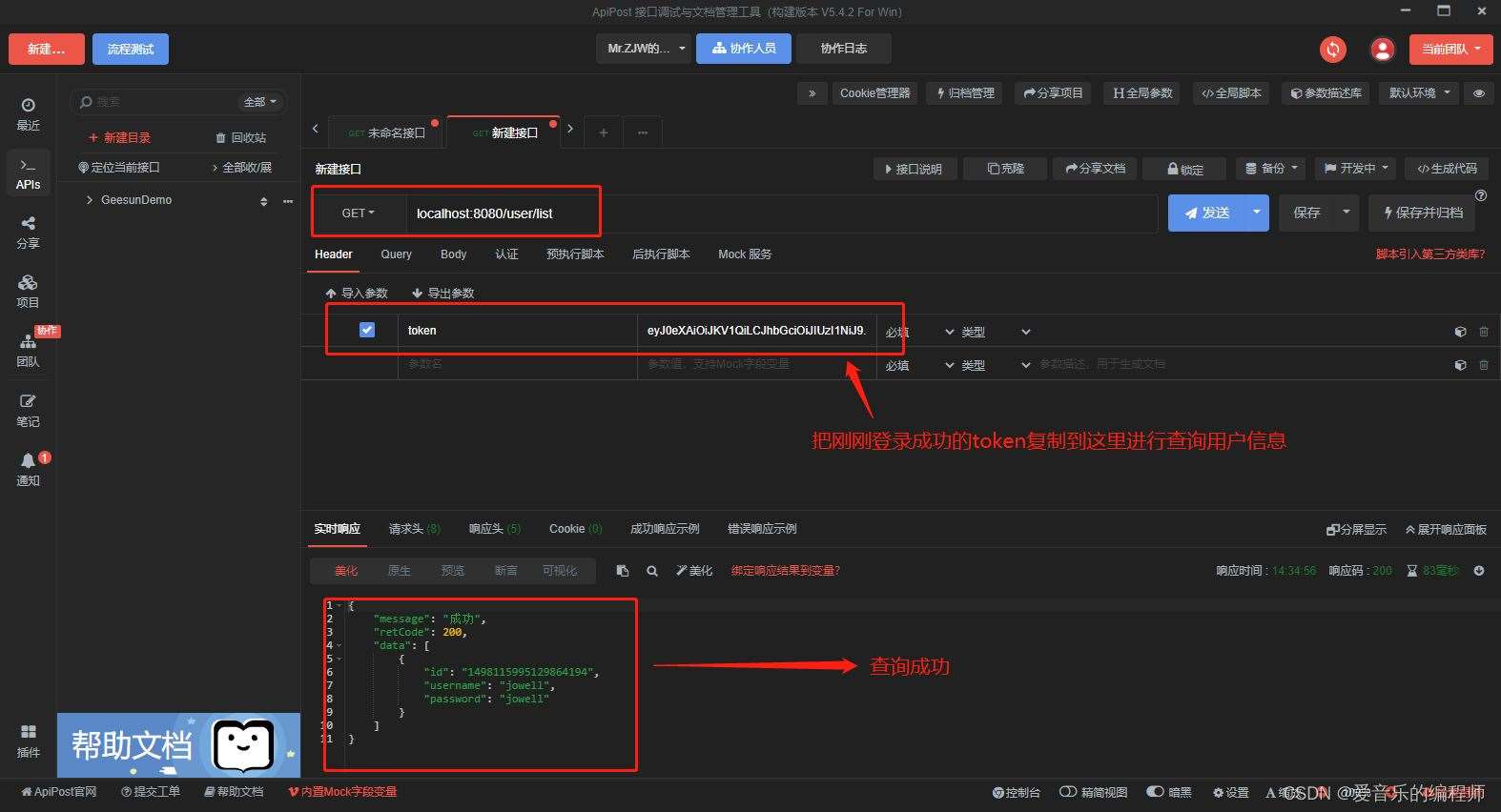The image size is (1501, 812).
Task: Expand the toolbar double-arrow icon
Action: click(812, 93)
